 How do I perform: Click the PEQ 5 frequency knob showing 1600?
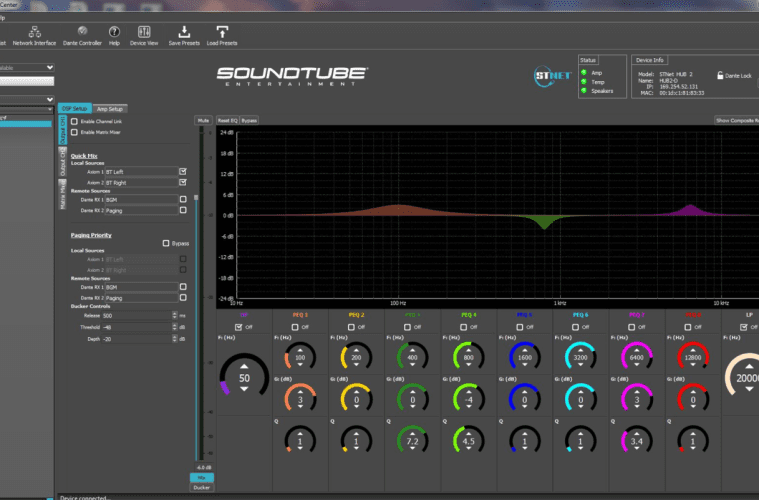click(x=524, y=357)
